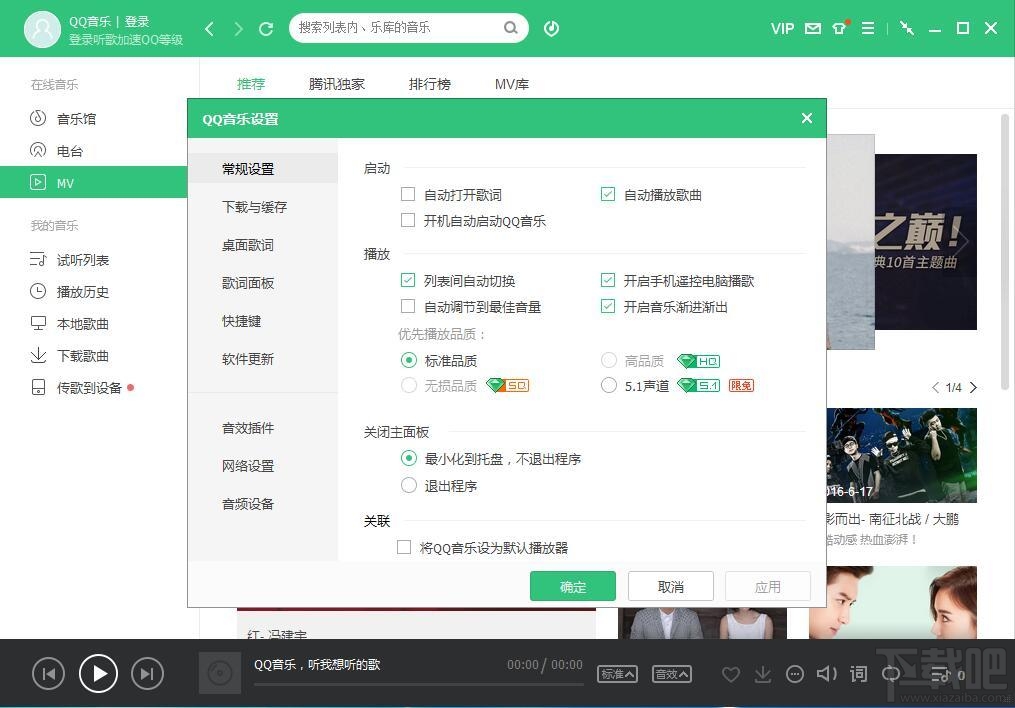Check 将QQ音乐设为默认播放器
1015x708 pixels.
coord(404,547)
